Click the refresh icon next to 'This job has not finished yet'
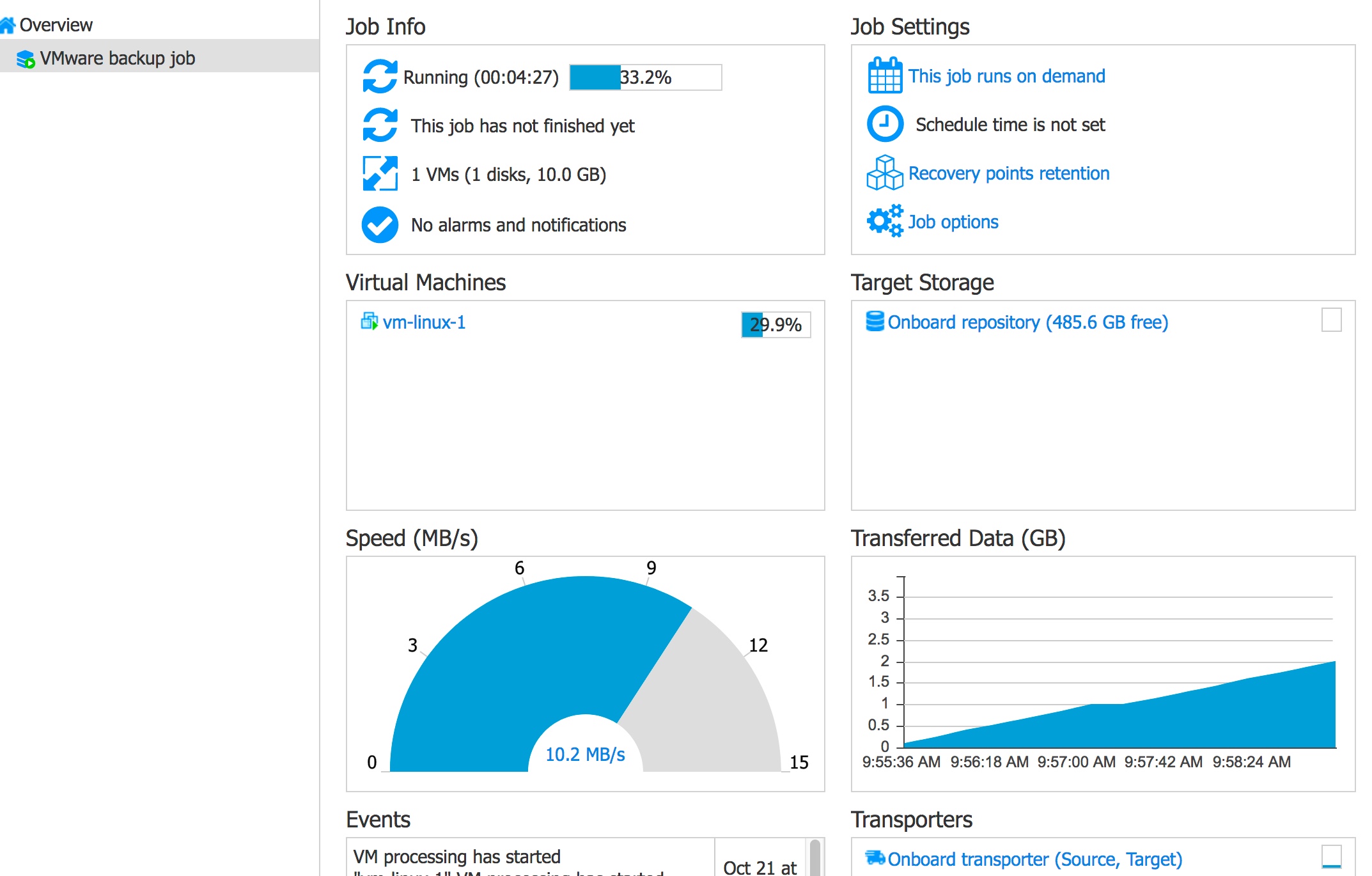Screen dimensions: 1372x876 tap(380, 125)
